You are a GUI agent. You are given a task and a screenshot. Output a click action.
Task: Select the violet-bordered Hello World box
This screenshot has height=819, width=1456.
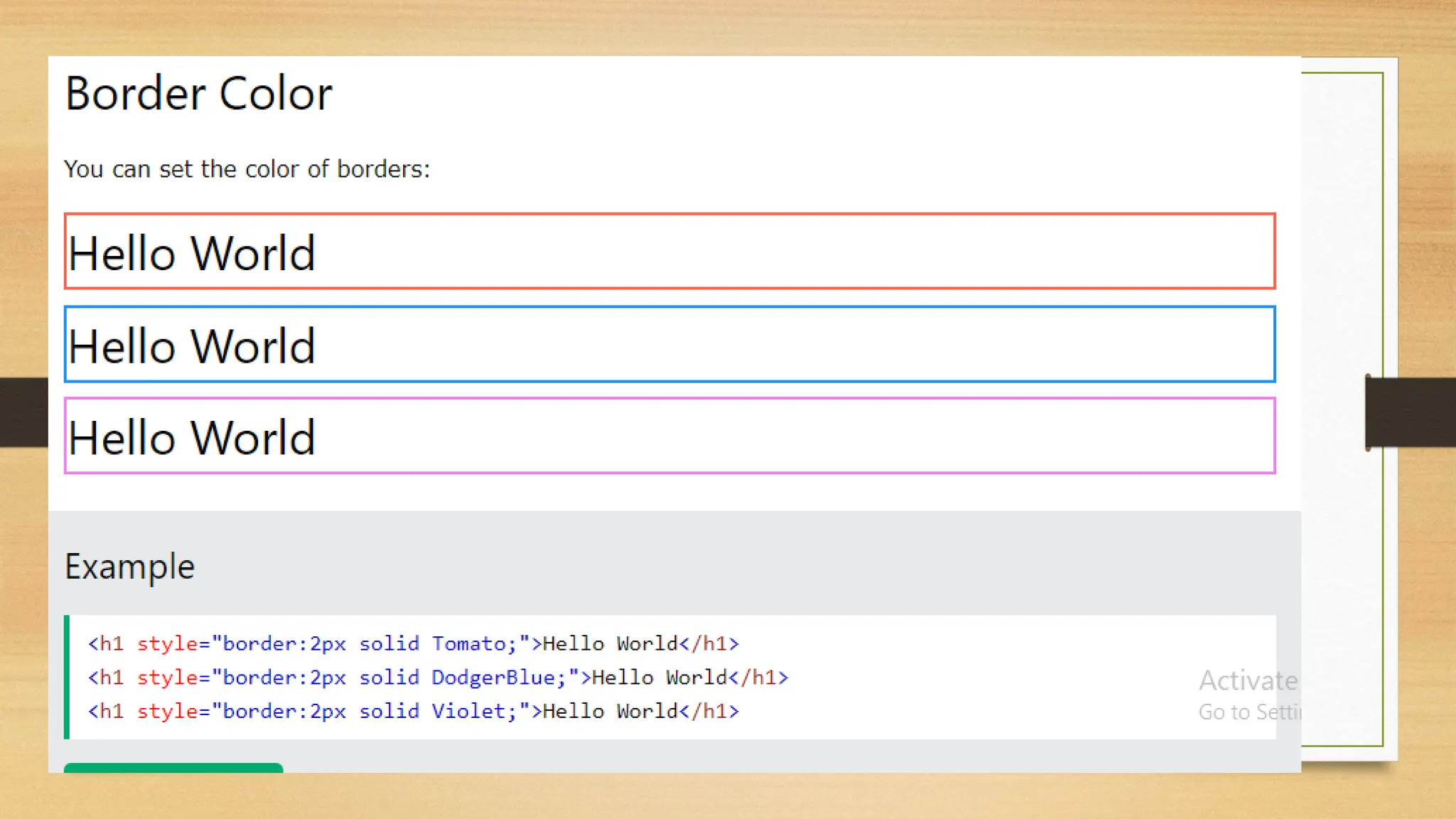point(669,436)
